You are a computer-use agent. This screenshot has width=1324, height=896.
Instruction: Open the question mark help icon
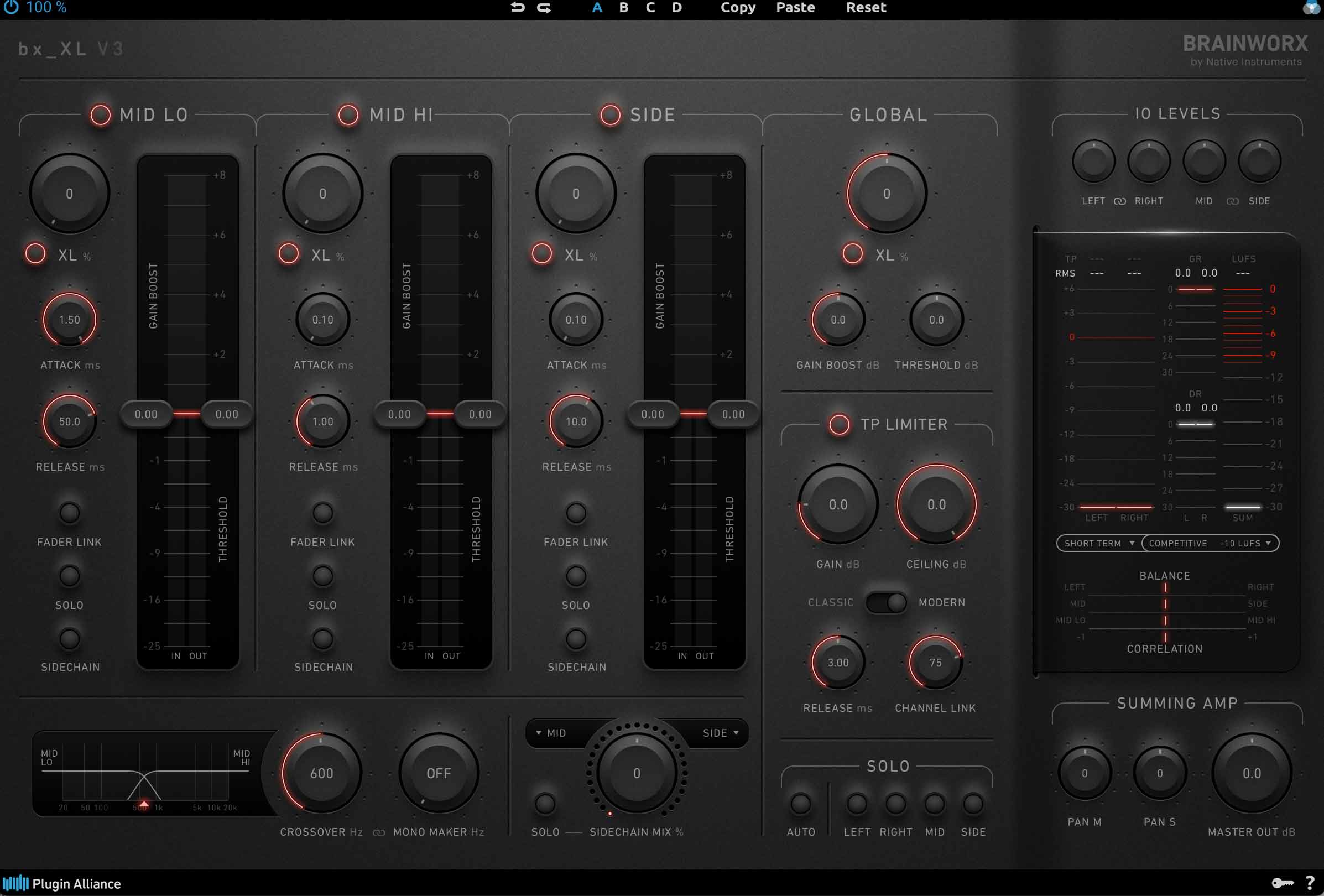1309,883
